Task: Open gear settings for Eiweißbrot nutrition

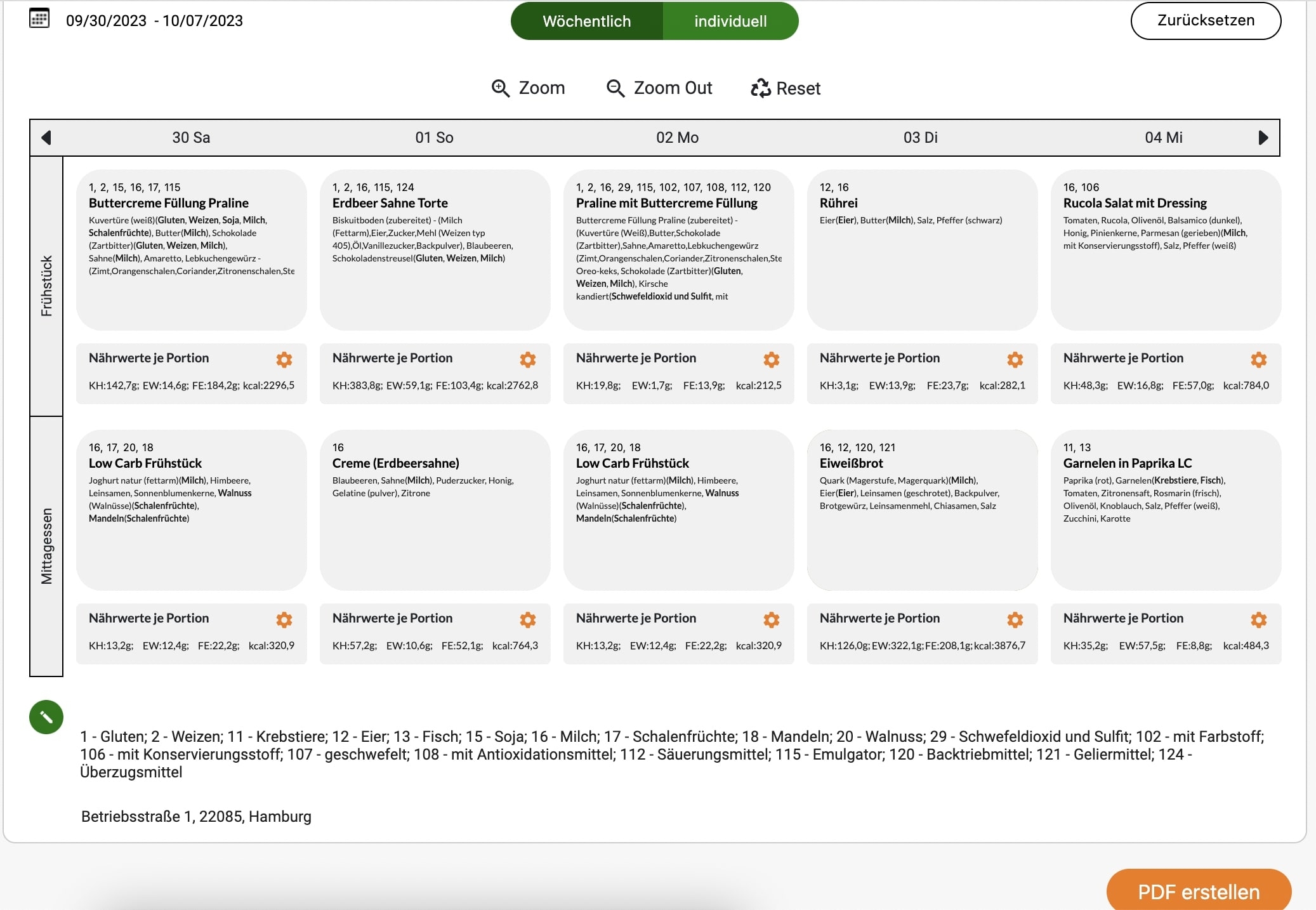Action: click(x=1015, y=620)
